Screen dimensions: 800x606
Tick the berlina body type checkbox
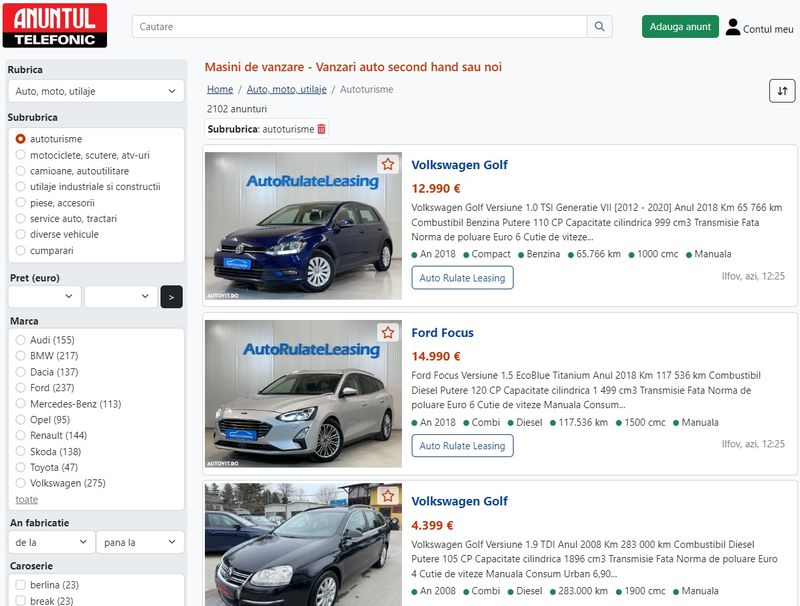click(21, 585)
